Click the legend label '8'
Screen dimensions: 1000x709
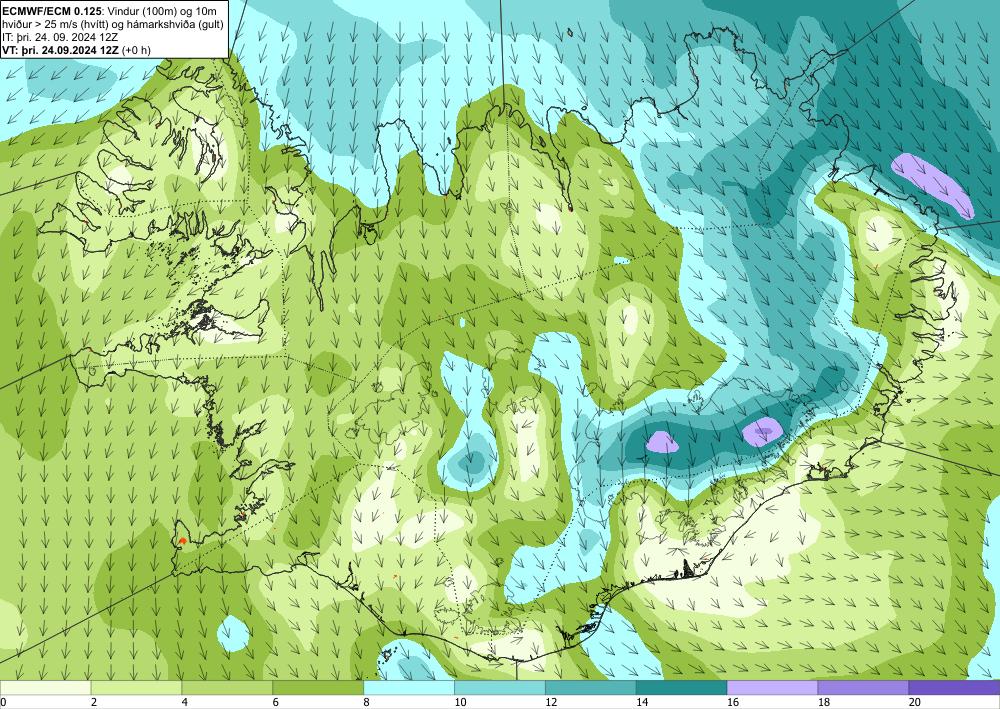[366, 702]
